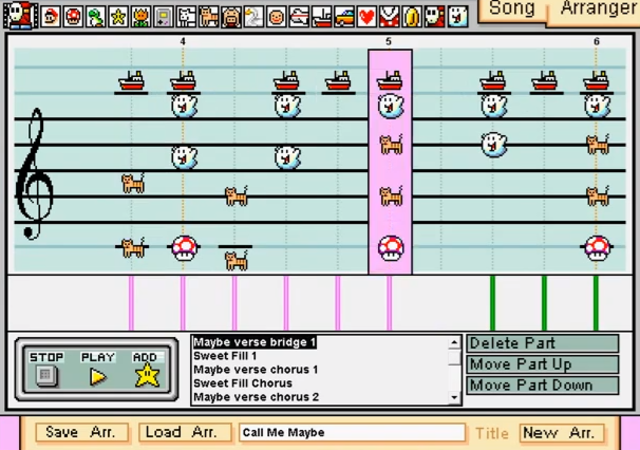
Task: Select the Yoshi instrument icon
Action: coord(96,17)
